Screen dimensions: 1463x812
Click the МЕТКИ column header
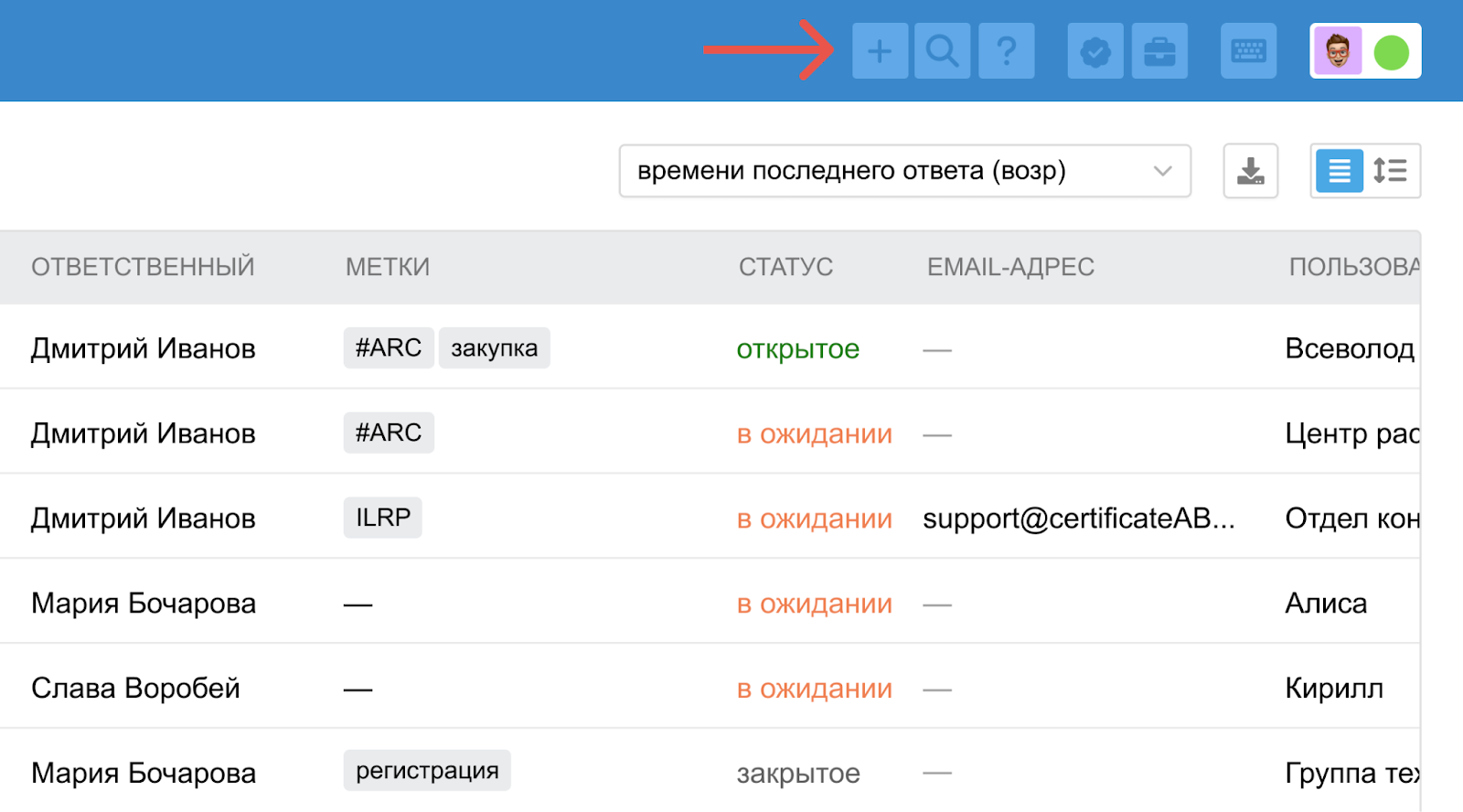pos(388,267)
